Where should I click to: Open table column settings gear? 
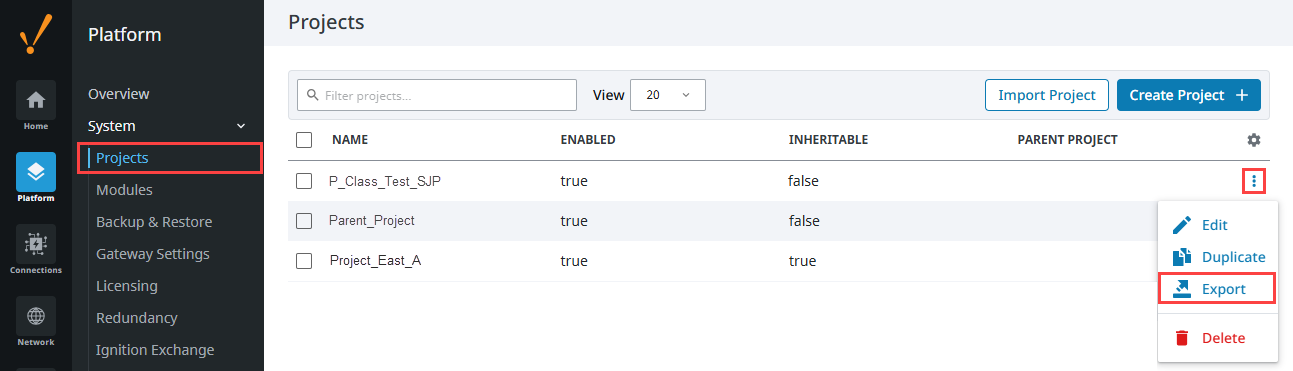(x=1254, y=140)
